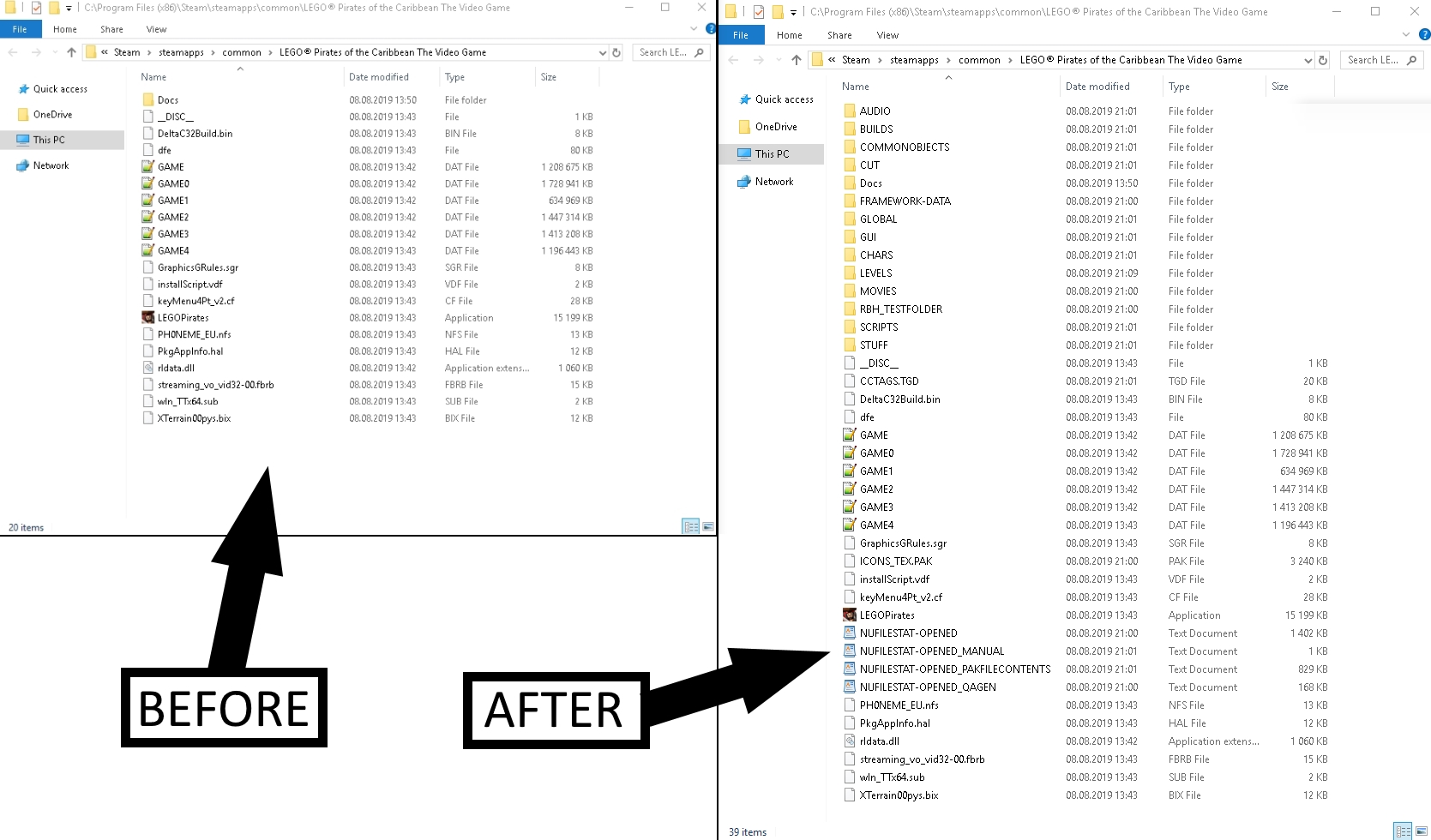Select the keyMenu4Pt_v2.cf file name in BEFORE window
The height and width of the screenshot is (840, 1431).
point(195,301)
